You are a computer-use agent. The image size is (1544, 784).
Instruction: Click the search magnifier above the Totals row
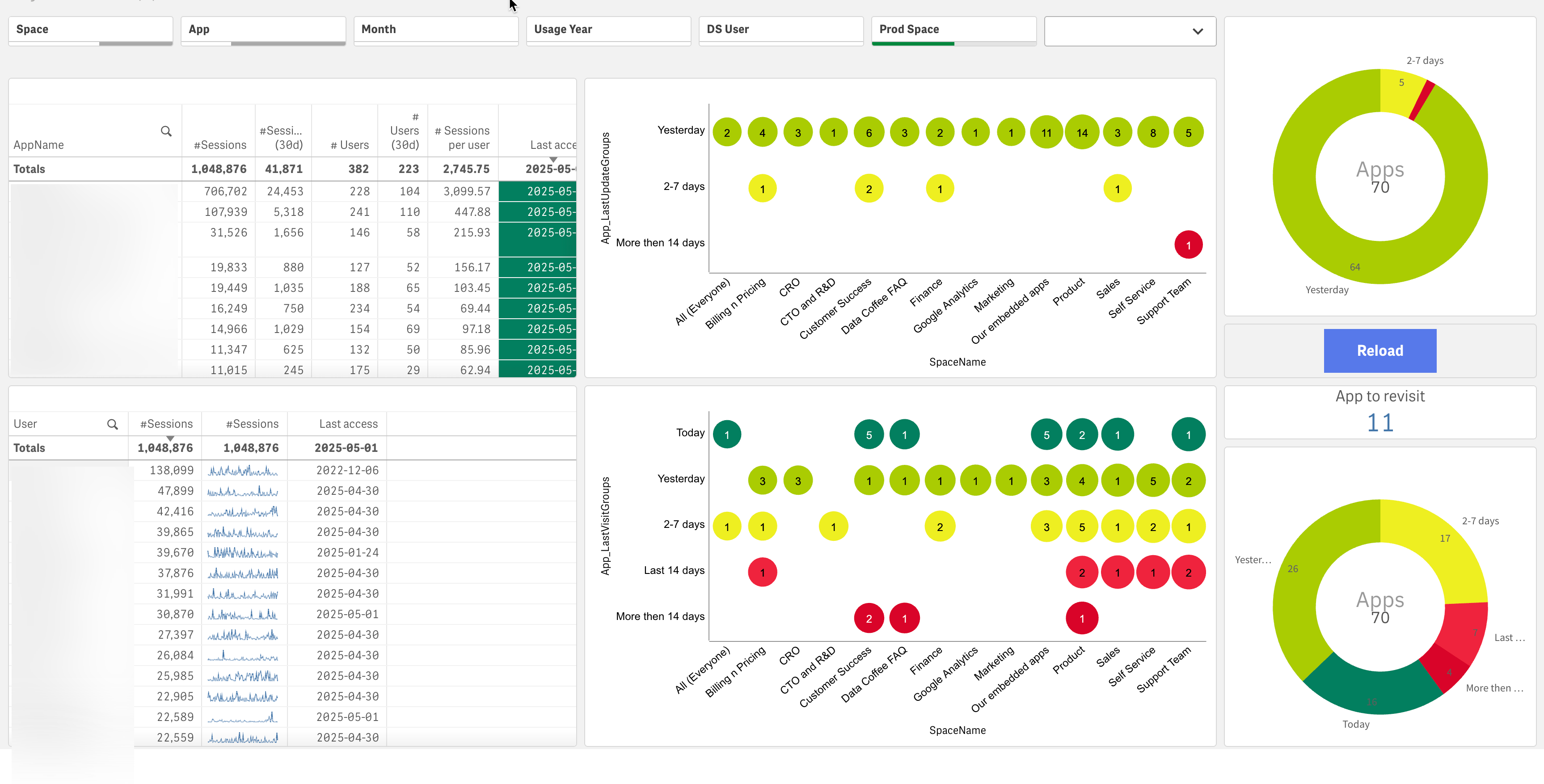click(x=166, y=131)
